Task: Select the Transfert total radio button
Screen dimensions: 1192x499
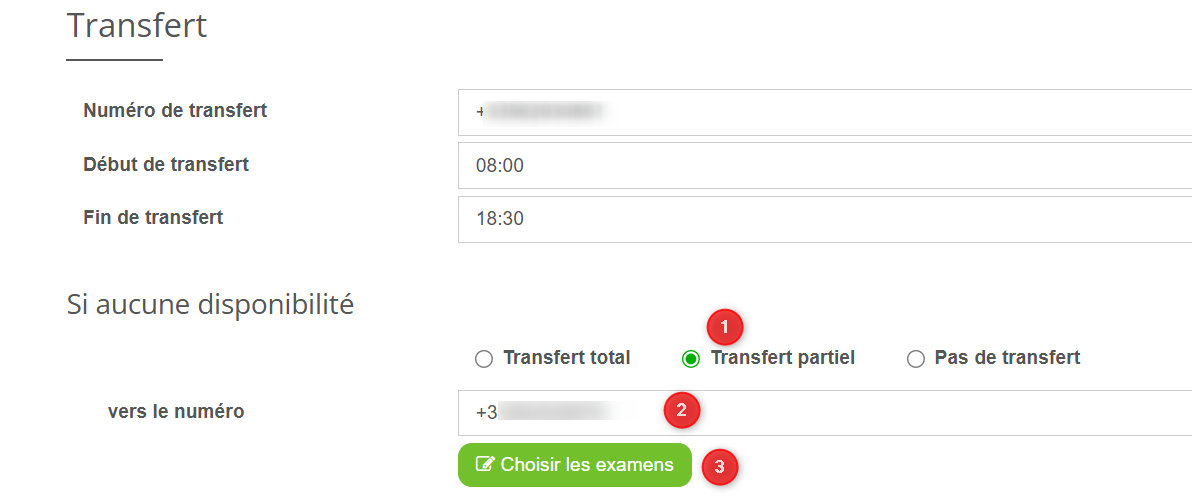Action: click(x=484, y=359)
